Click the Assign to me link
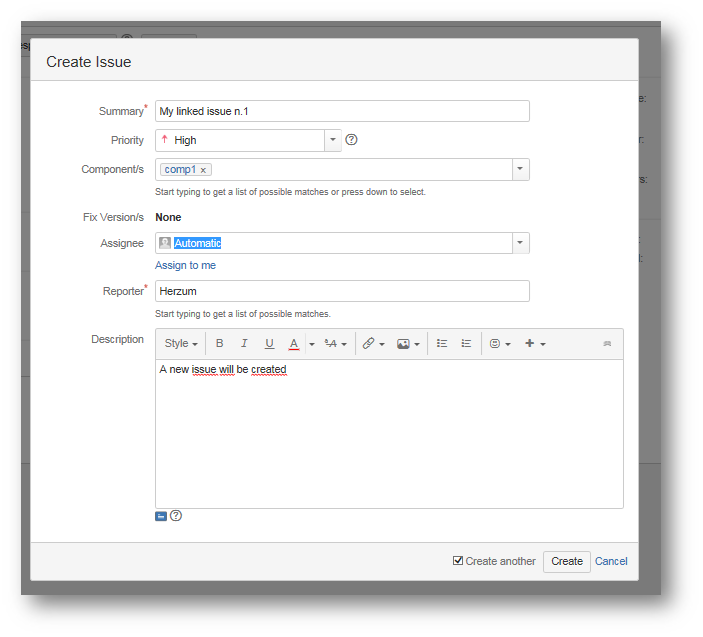Viewport: 703px width, 637px height. (185, 265)
